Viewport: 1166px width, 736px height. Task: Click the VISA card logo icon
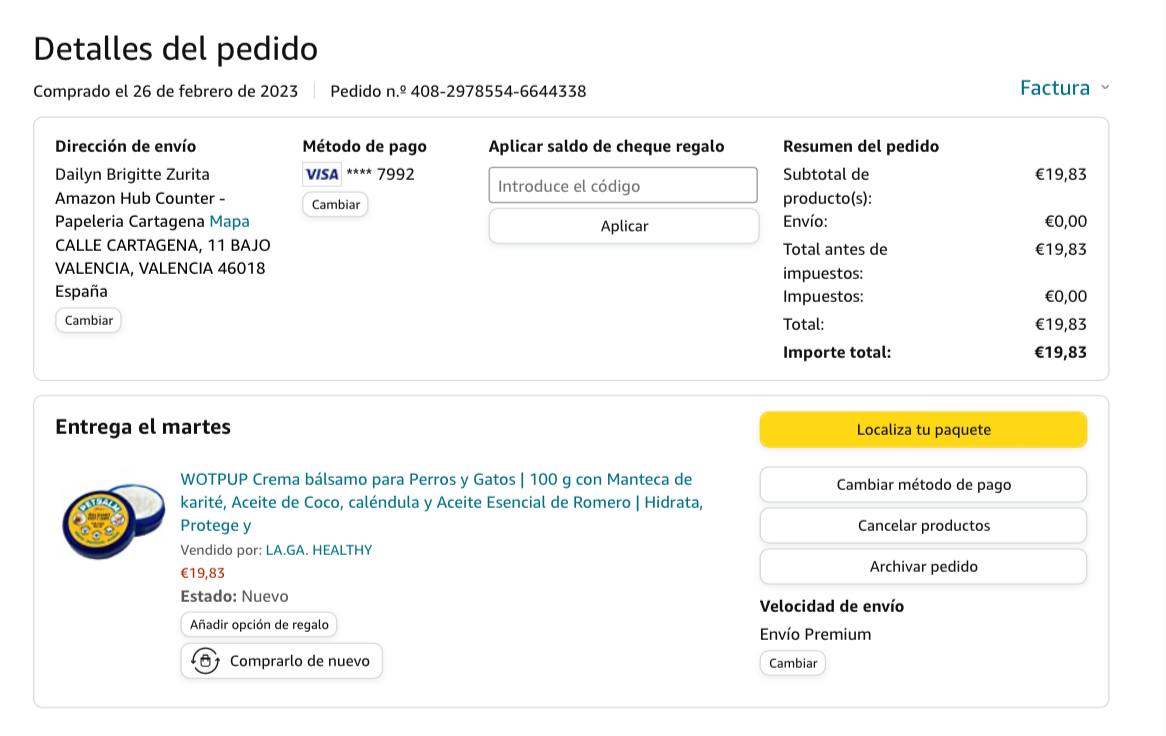coord(322,174)
